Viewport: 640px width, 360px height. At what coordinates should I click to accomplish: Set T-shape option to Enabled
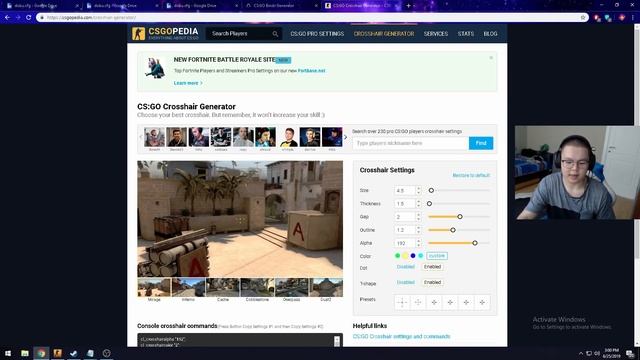(432, 282)
